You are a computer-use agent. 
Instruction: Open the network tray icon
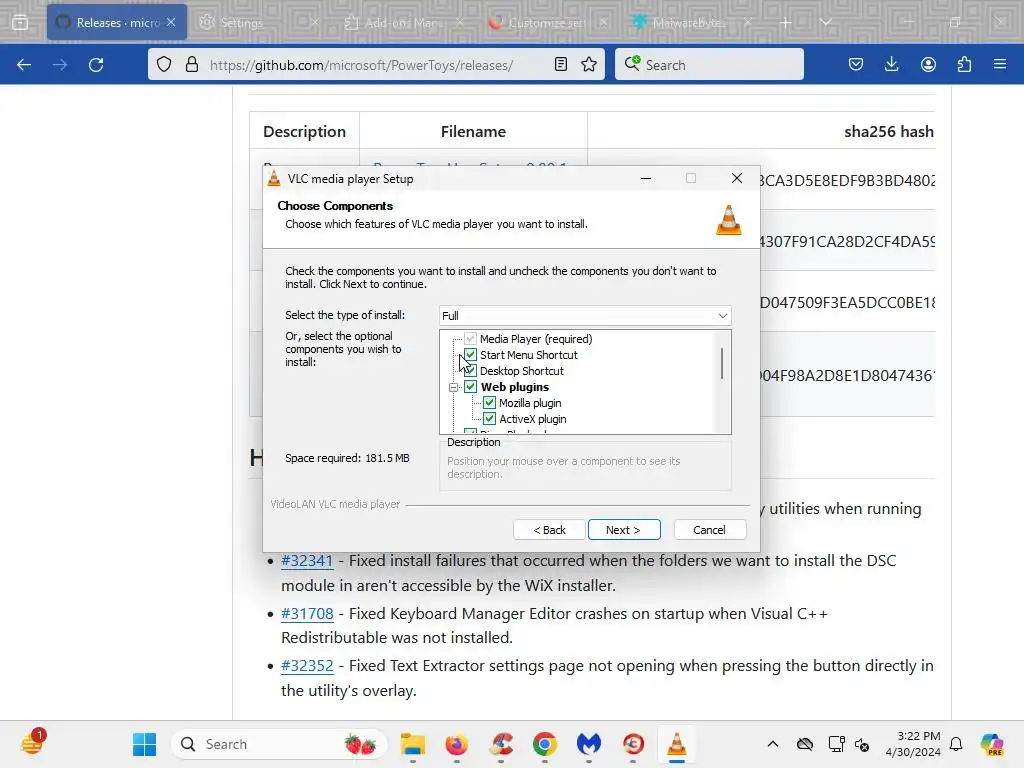(836, 744)
